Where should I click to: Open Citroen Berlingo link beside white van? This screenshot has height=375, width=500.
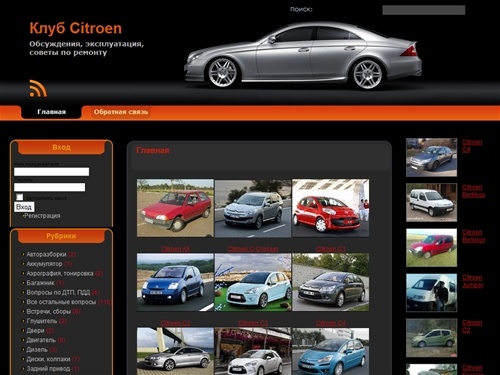[474, 191]
